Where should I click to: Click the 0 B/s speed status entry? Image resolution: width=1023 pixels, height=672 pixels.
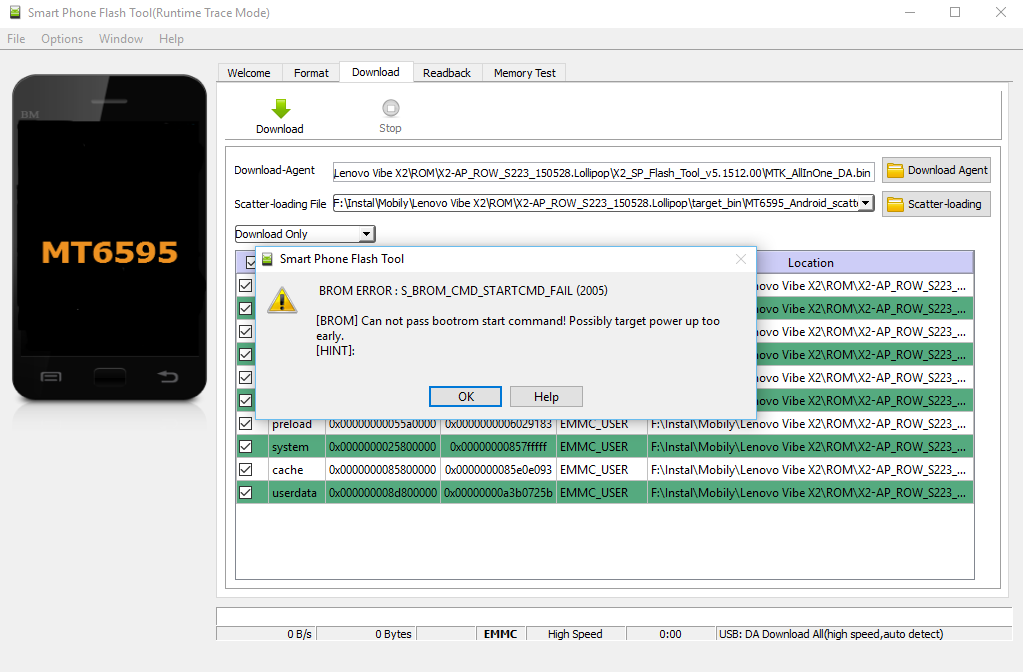[x=266, y=634]
